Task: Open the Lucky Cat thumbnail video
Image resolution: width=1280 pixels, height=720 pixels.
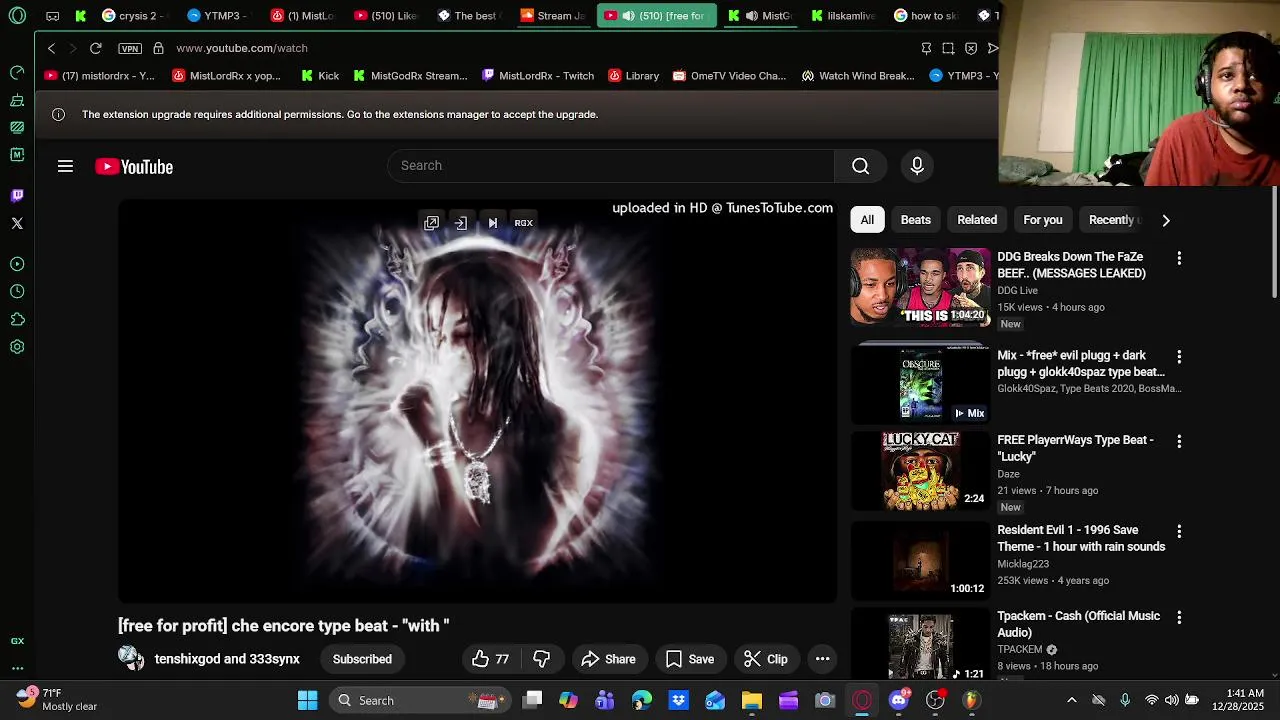Action: pos(920,471)
